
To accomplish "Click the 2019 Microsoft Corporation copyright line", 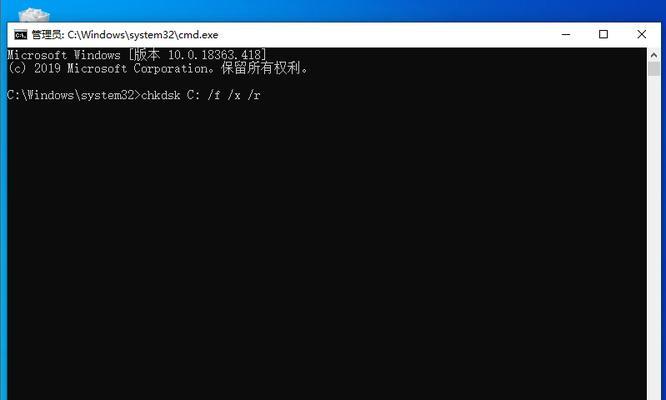I will (x=158, y=68).
